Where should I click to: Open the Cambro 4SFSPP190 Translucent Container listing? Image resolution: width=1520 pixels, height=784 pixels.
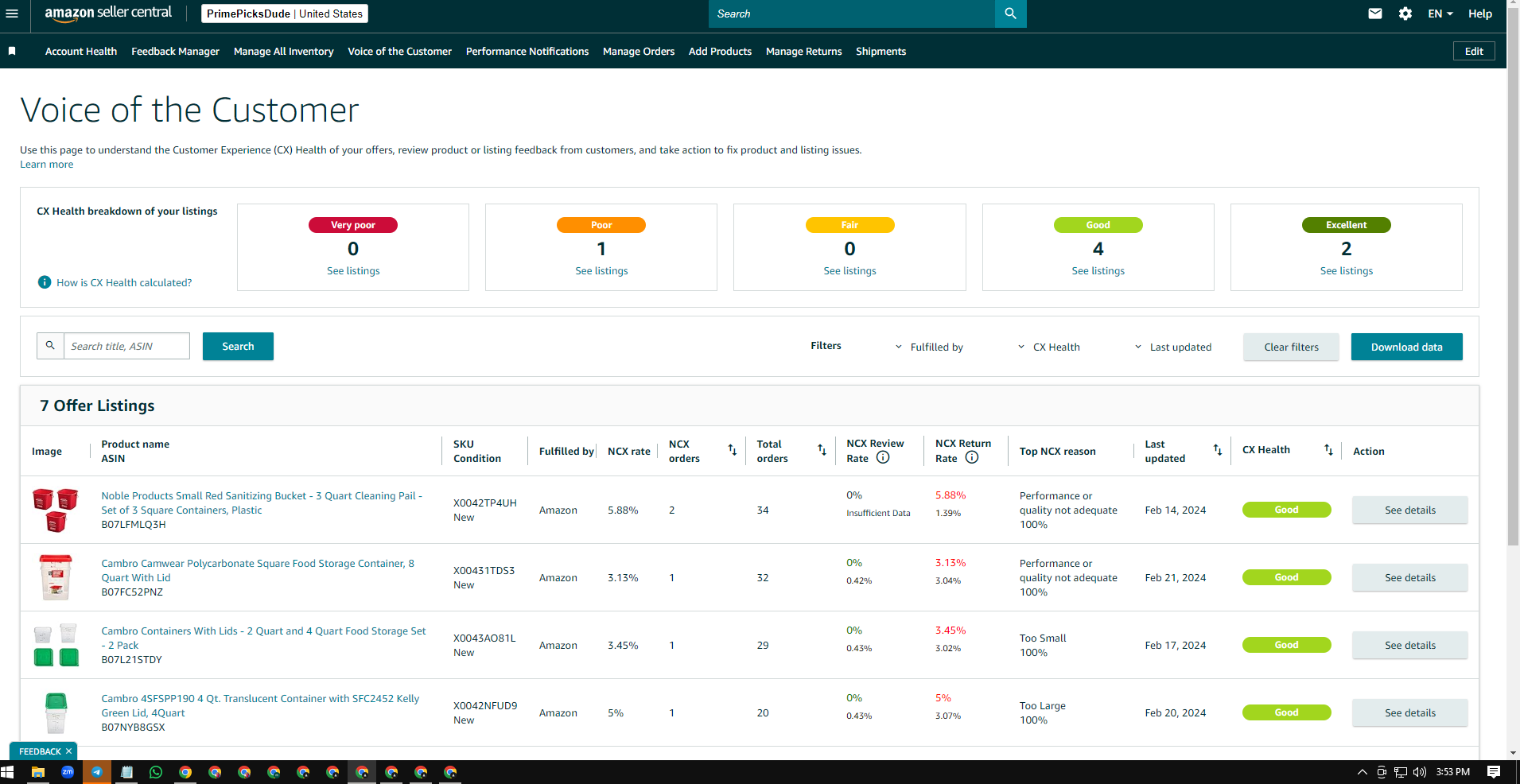(x=260, y=705)
